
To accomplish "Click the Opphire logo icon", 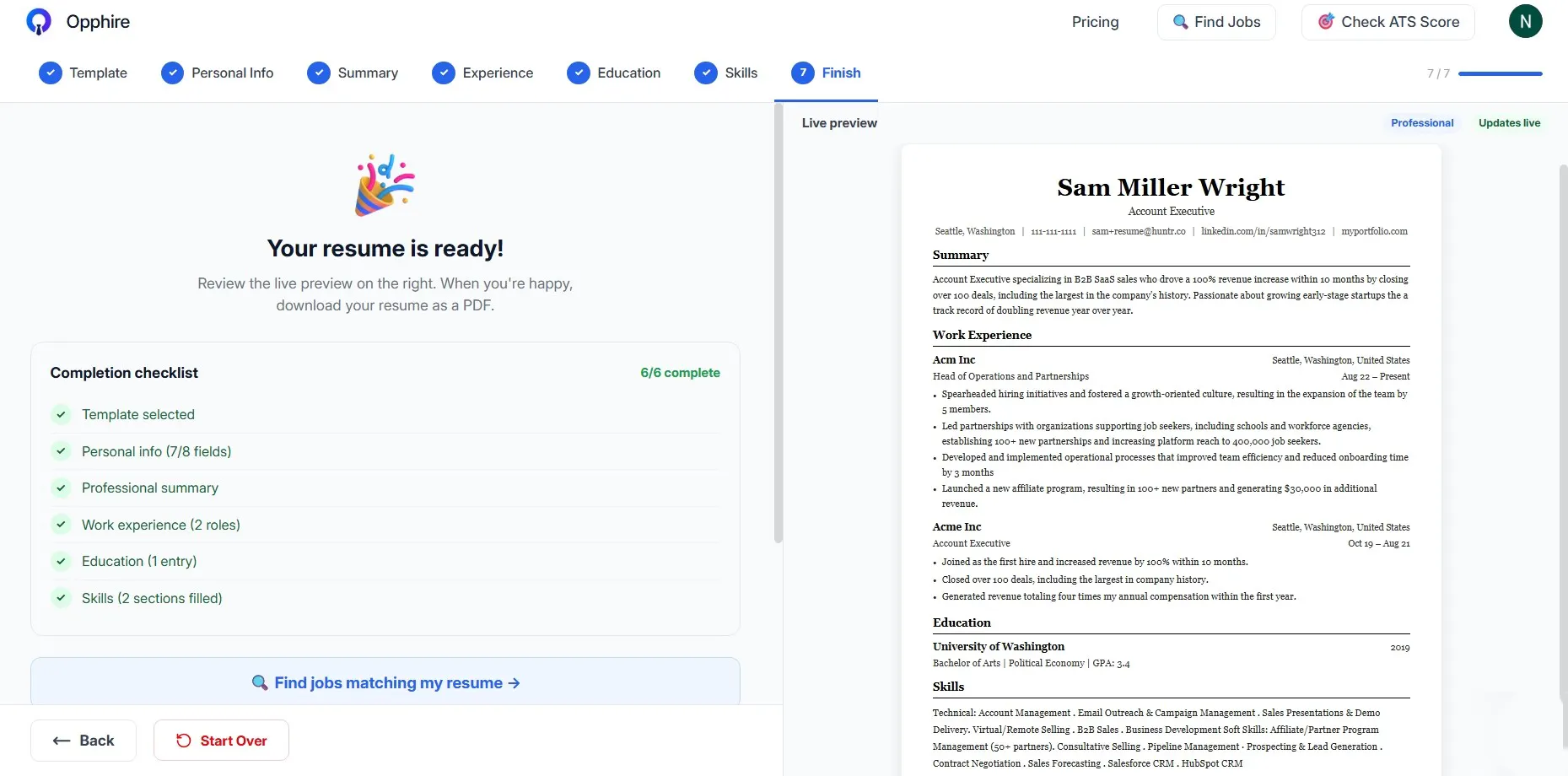I will [x=39, y=21].
